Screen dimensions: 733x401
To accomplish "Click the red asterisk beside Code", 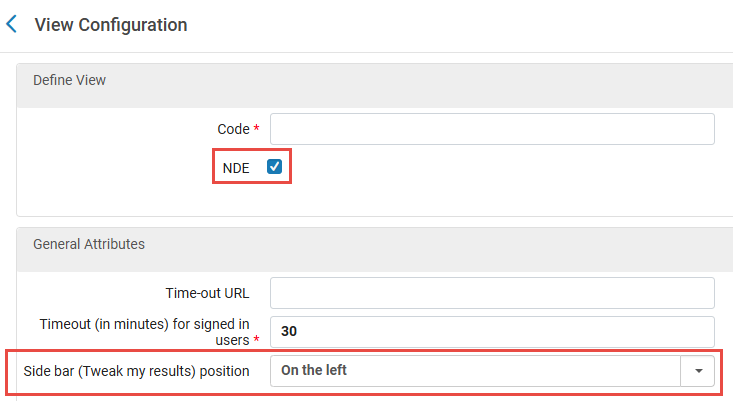I will [x=257, y=130].
